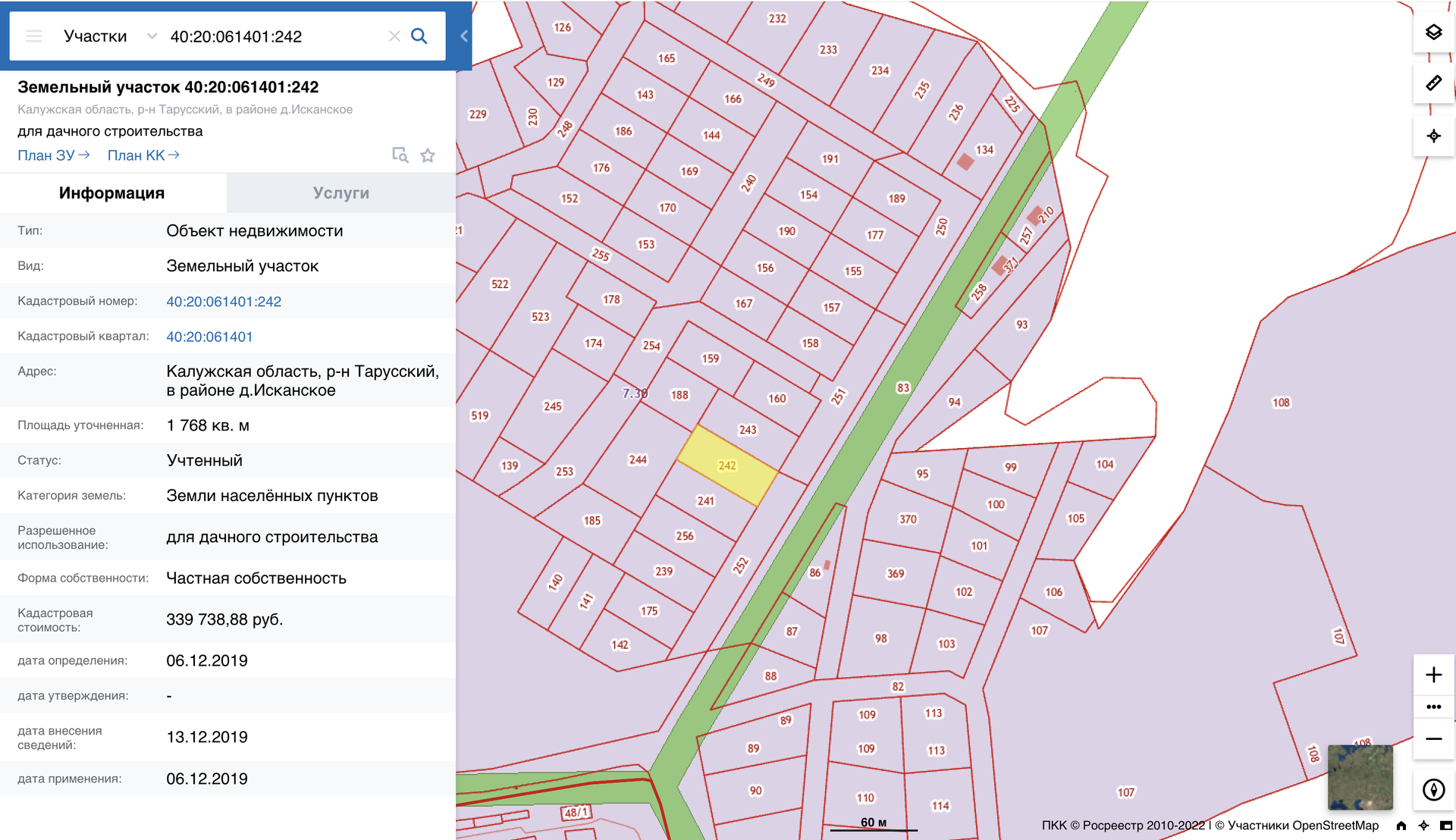Open the План КК link
Screen dimensions: 1456x840
tap(143, 155)
